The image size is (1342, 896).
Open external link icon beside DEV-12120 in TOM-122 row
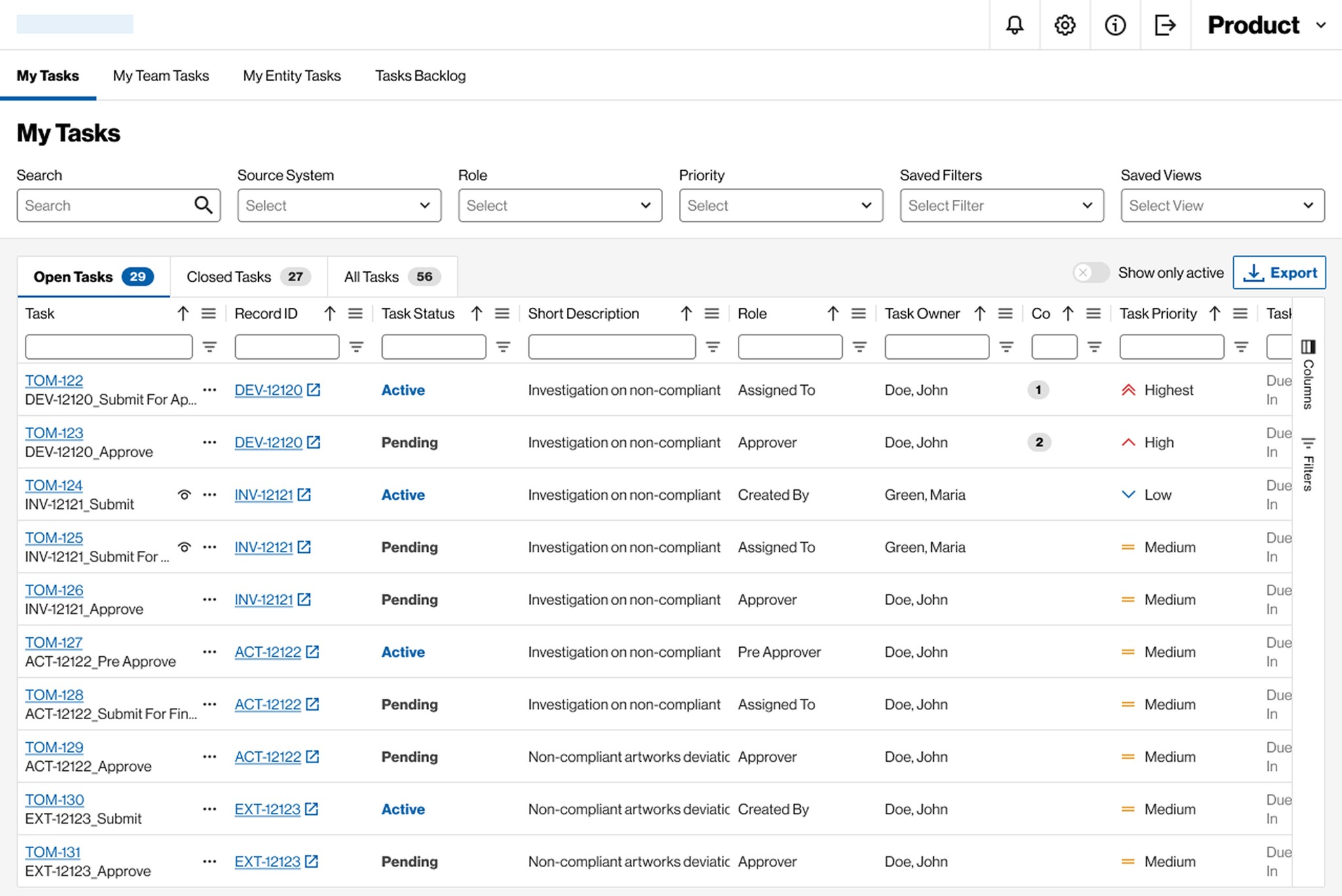tap(314, 390)
